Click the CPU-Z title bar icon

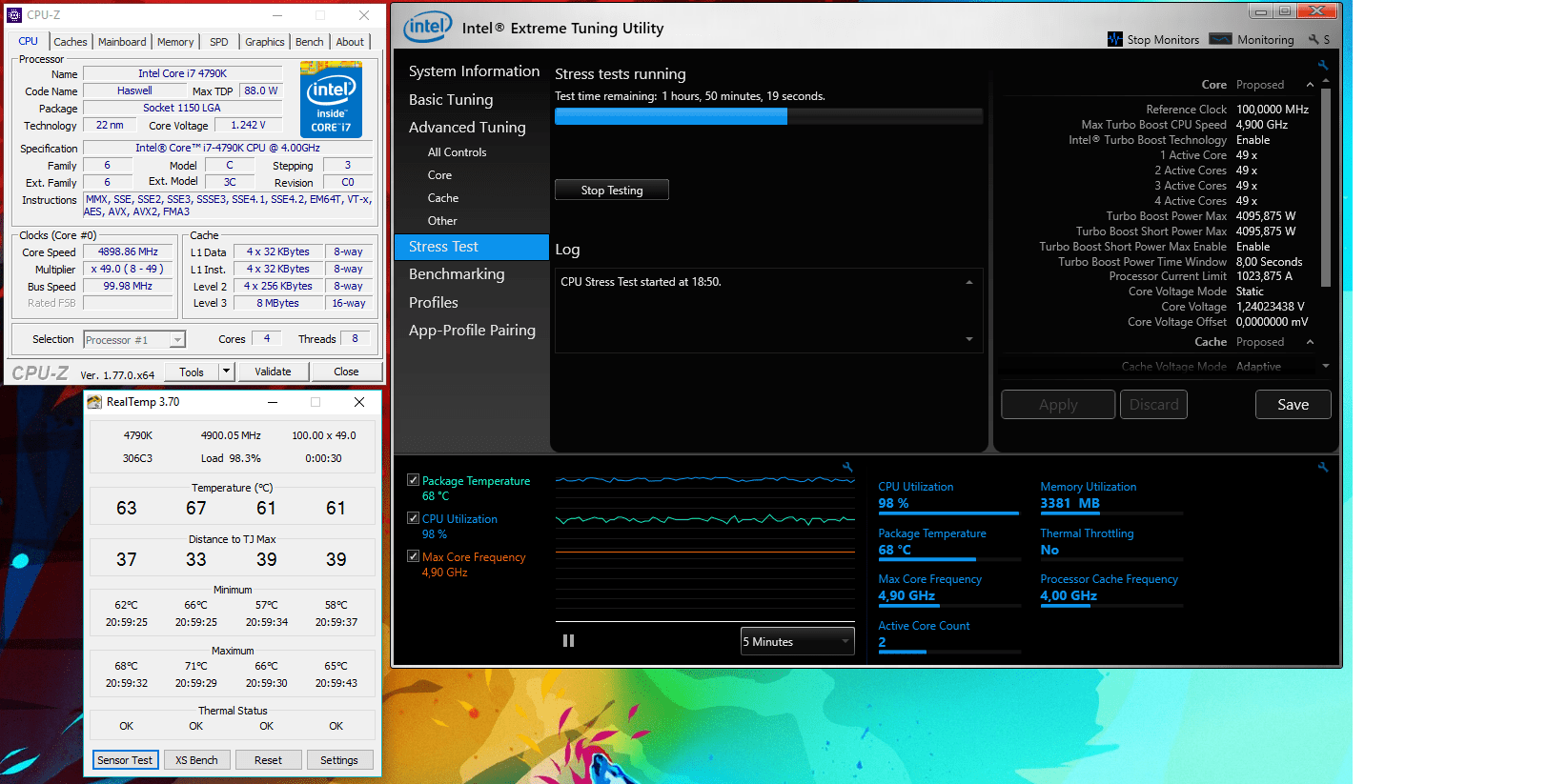click(14, 15)
